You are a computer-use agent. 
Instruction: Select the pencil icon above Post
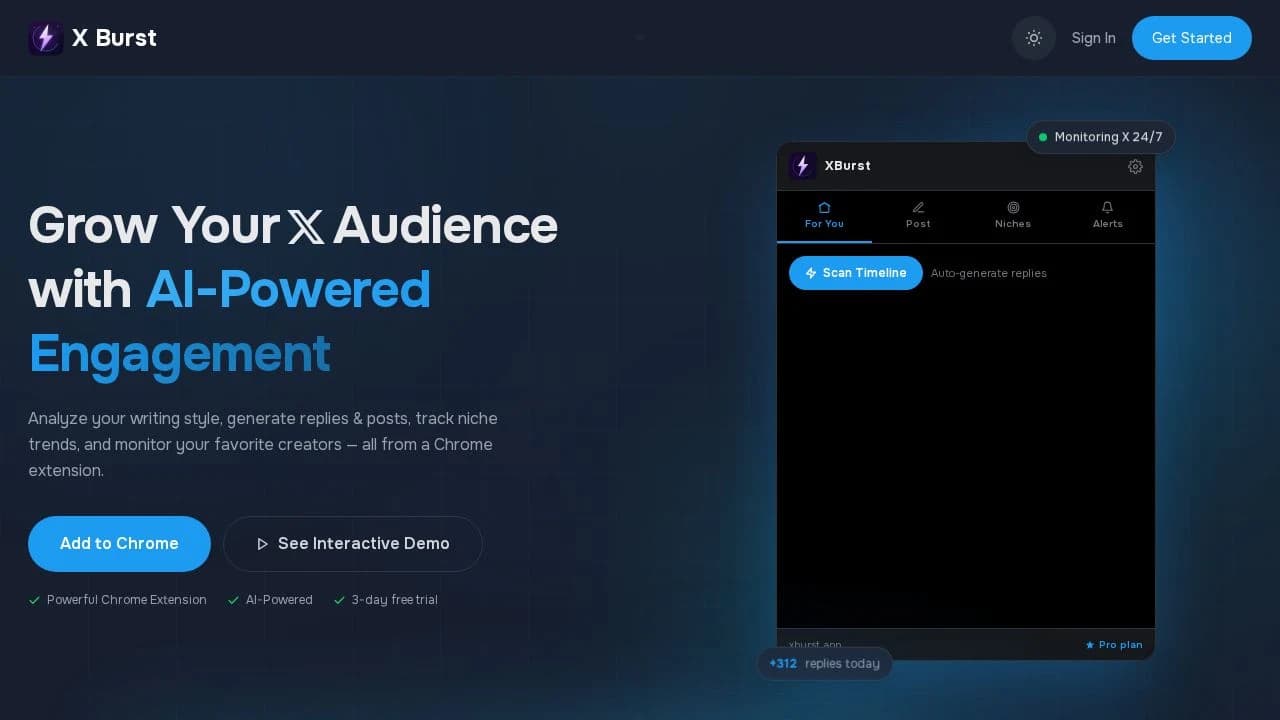click(x=917, y=207)
